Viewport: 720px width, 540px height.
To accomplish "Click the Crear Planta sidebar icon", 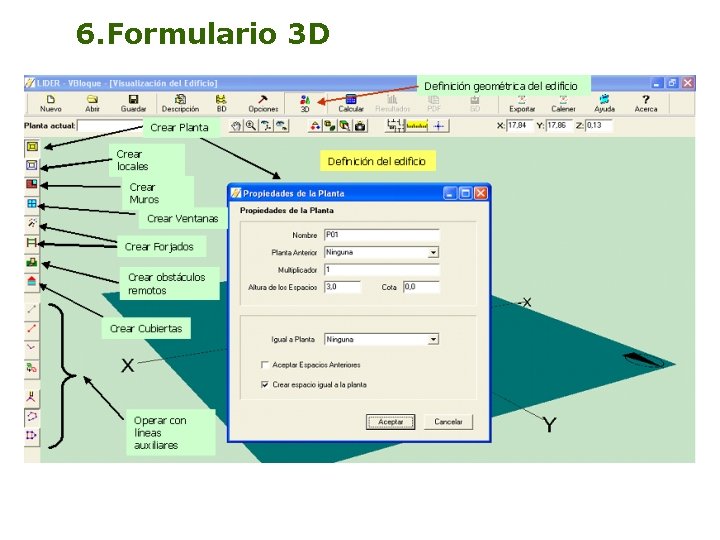I will (x=32, y=146).
